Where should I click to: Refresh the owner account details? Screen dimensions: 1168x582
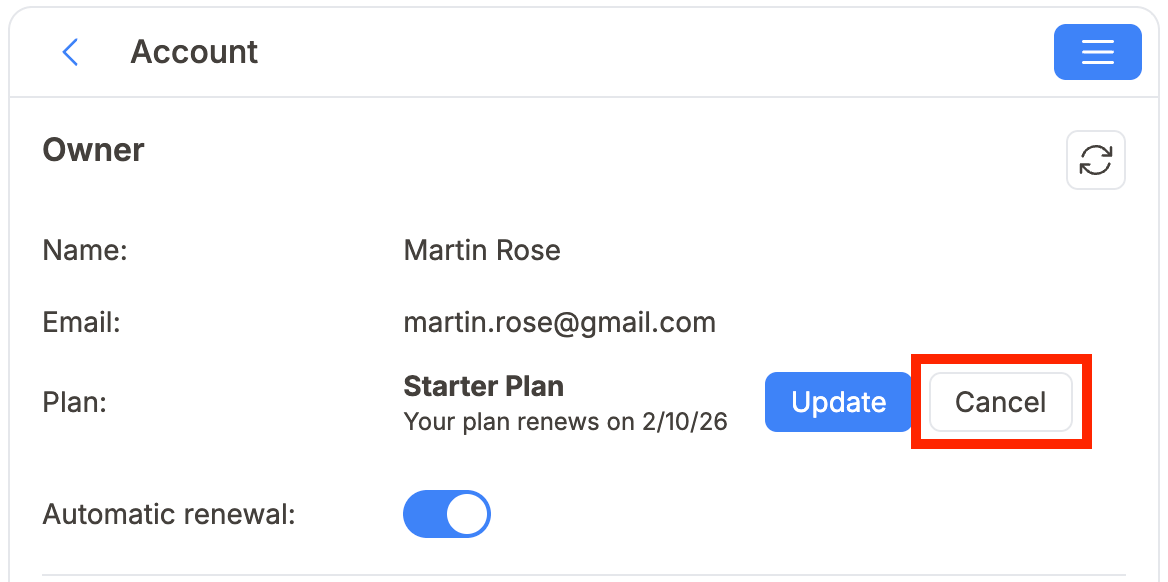tap(1095, 160)
